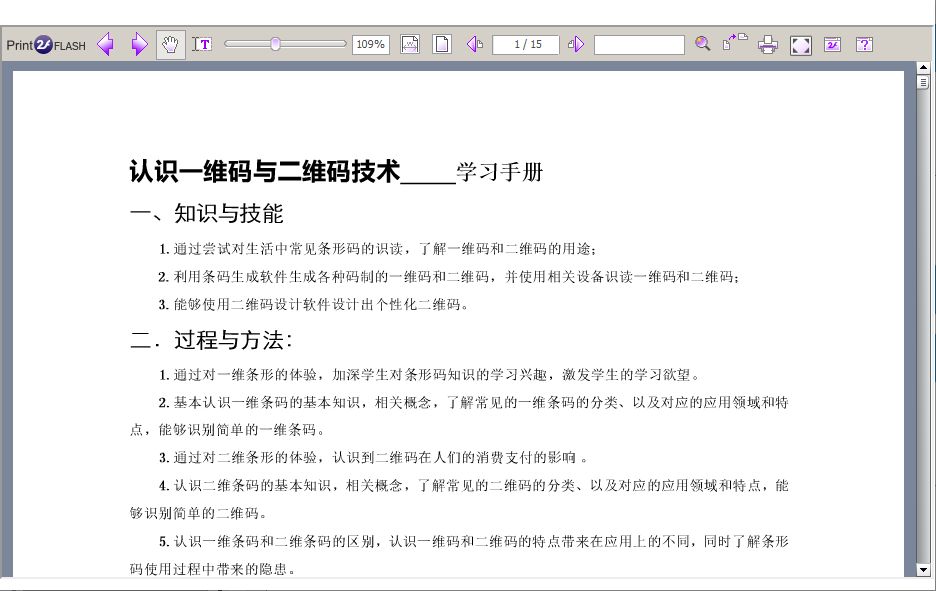
Task: Click the Print2Flash logo
Action: pyautogui.click(x=46, y=45)
